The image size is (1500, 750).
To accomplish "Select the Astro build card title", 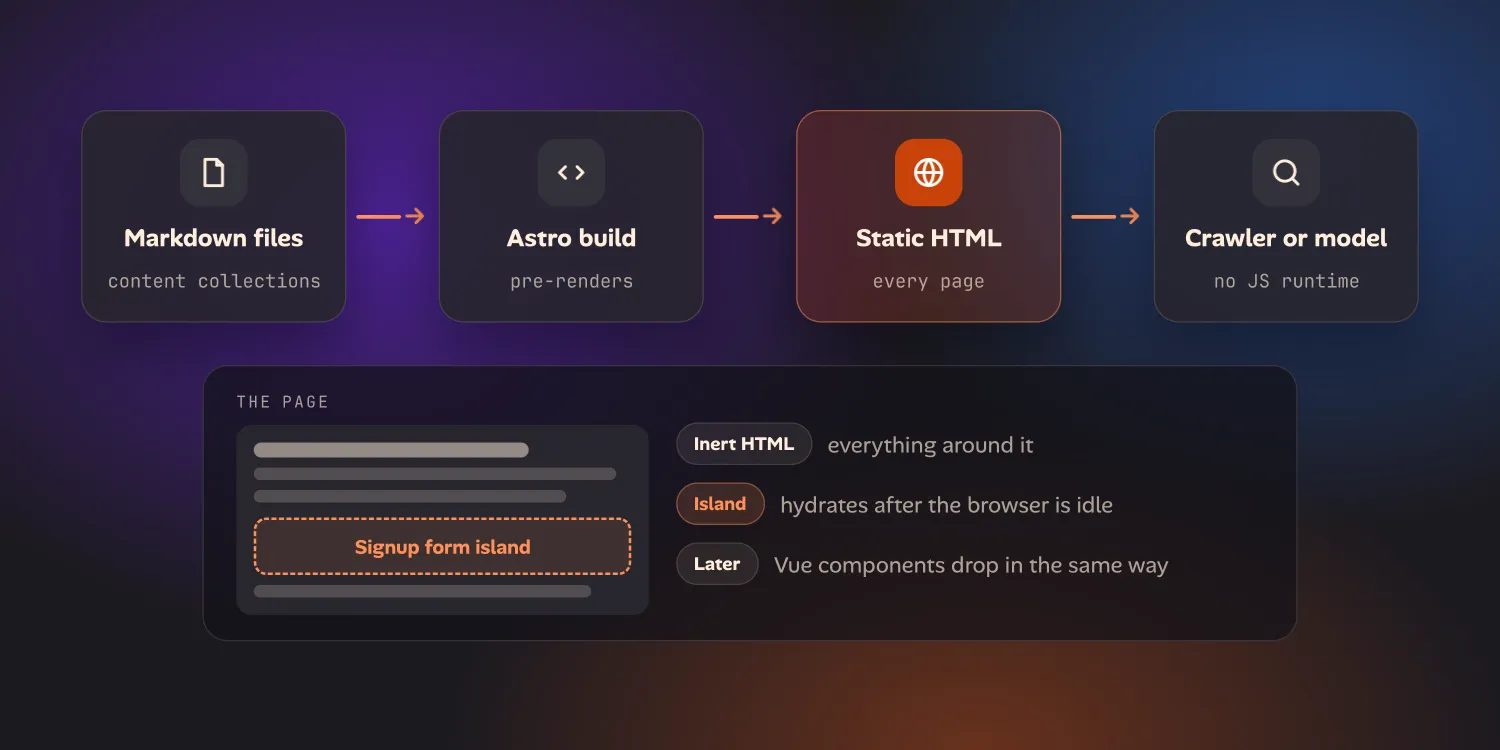I will (571, 238).
